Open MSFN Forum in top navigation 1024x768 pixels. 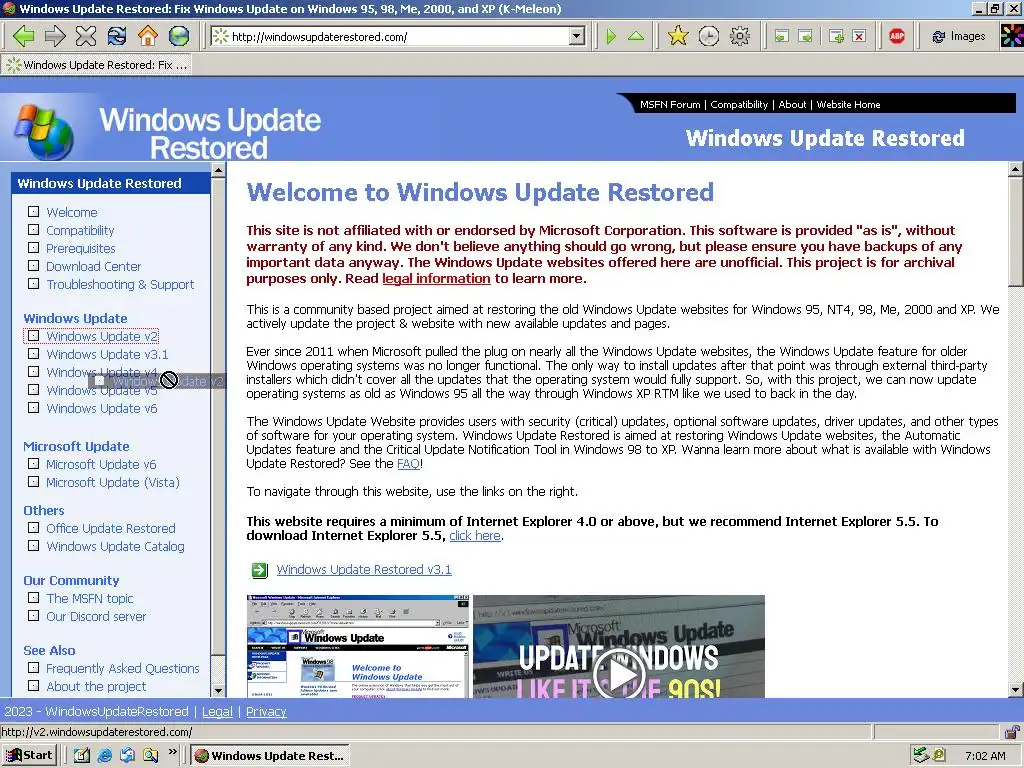[669, 104]
